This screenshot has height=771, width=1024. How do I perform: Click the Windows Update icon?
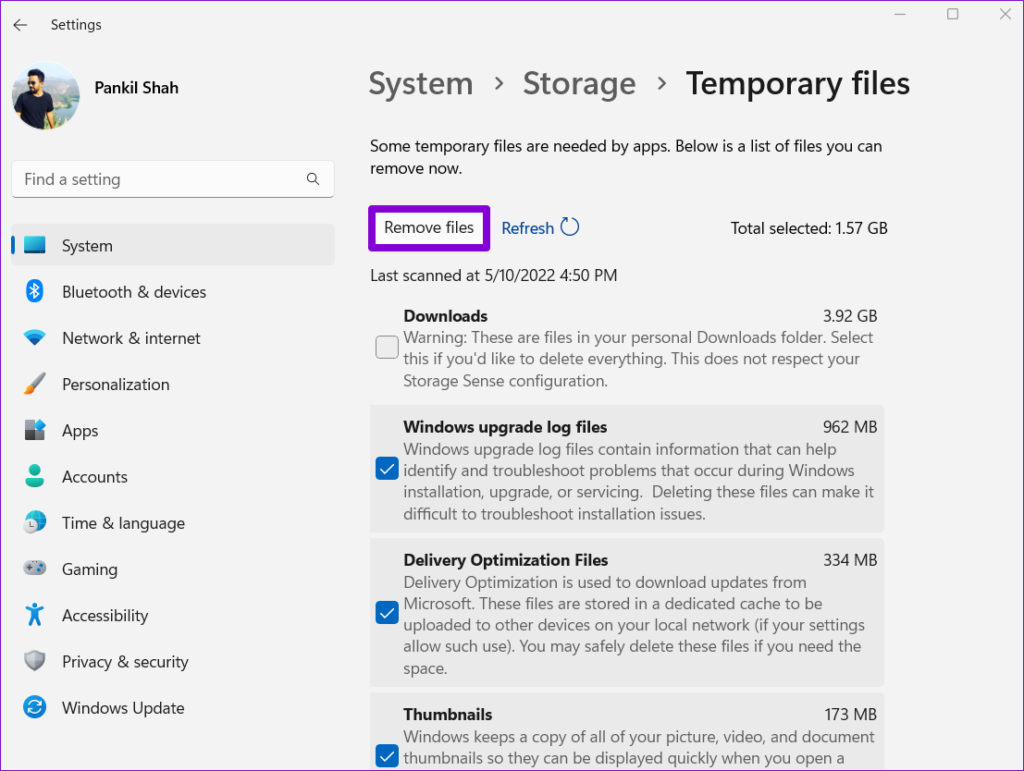click(34, 707)
